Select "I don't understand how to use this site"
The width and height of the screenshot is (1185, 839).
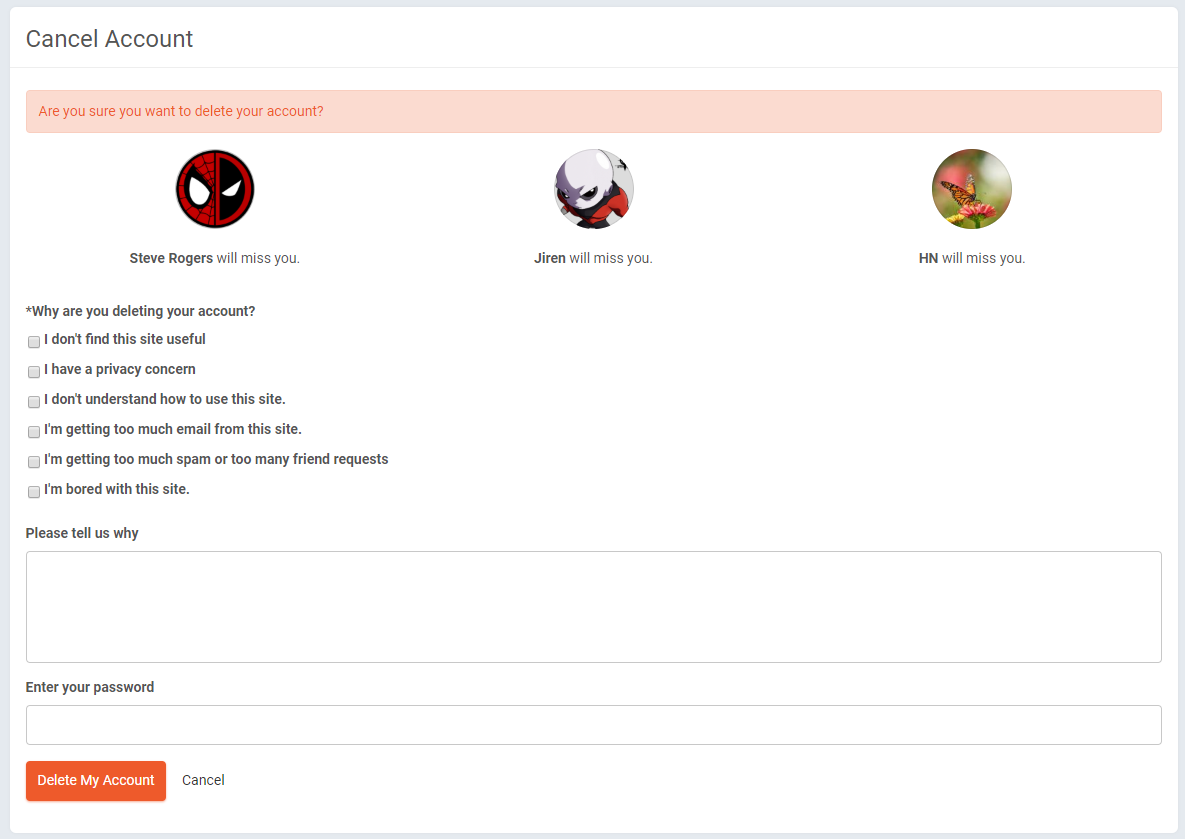[x=34, y=401]
